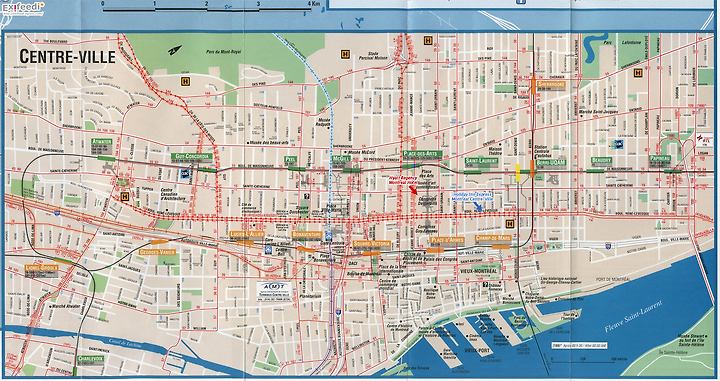The image size is (720, 381).
Task: Click the Charlevoix station label
Action: point(90,358)
